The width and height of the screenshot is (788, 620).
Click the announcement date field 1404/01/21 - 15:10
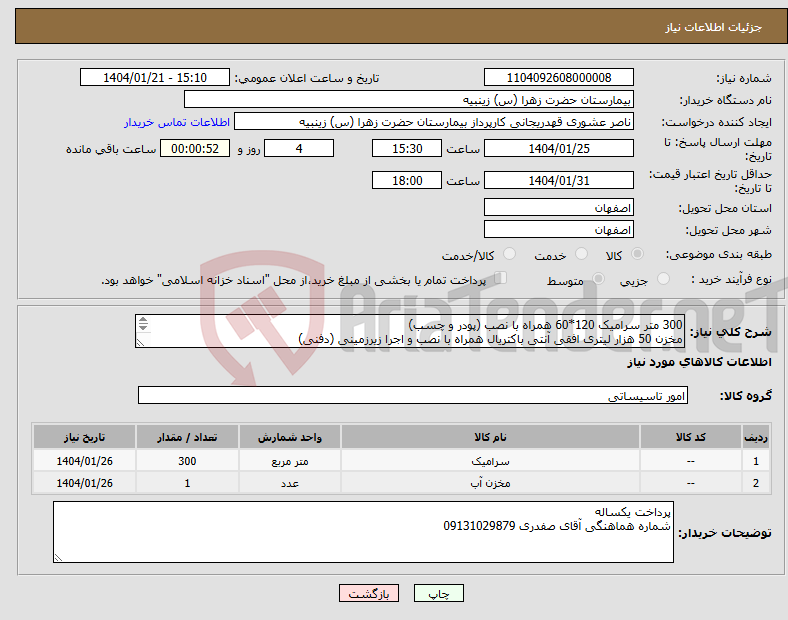click(155, 77)
